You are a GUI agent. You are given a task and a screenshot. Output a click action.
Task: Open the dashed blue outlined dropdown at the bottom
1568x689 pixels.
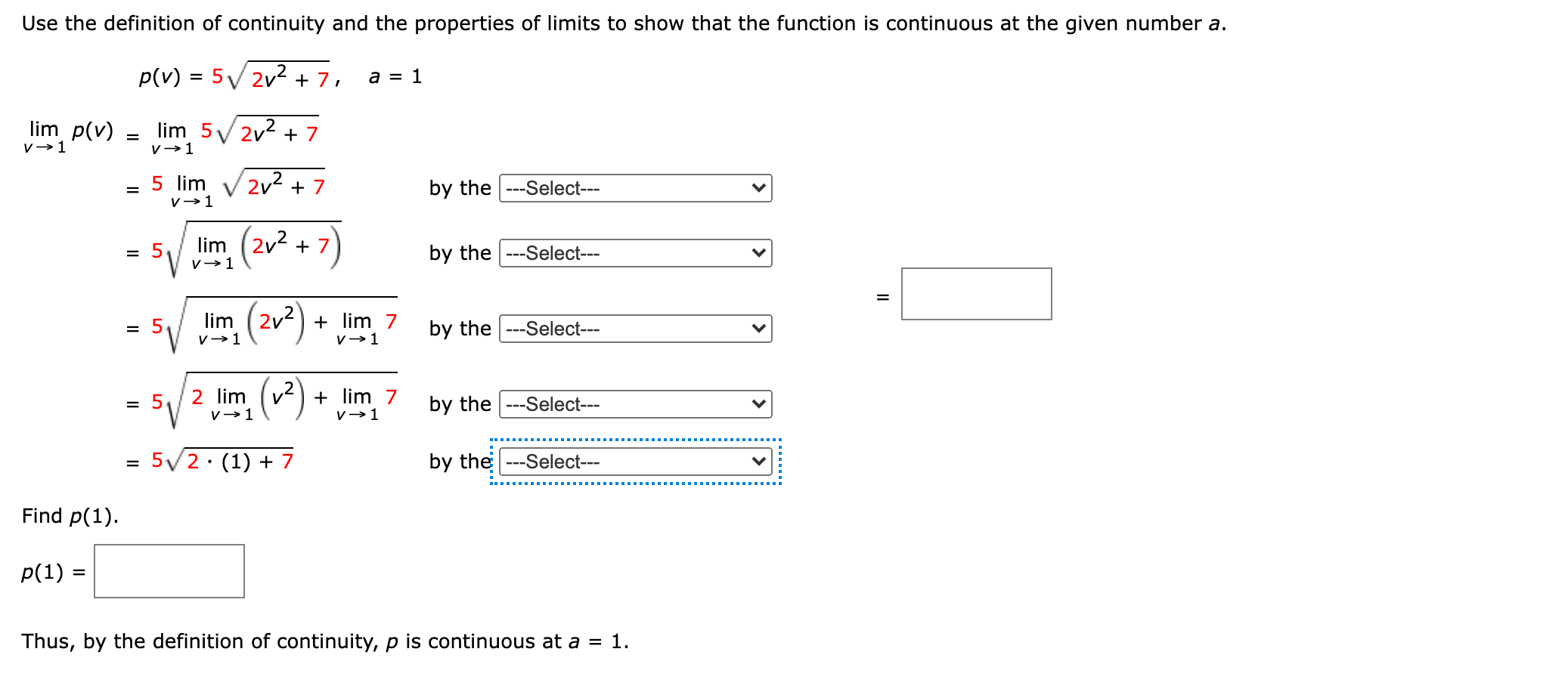pyautogui.click(x=635, y=462)
